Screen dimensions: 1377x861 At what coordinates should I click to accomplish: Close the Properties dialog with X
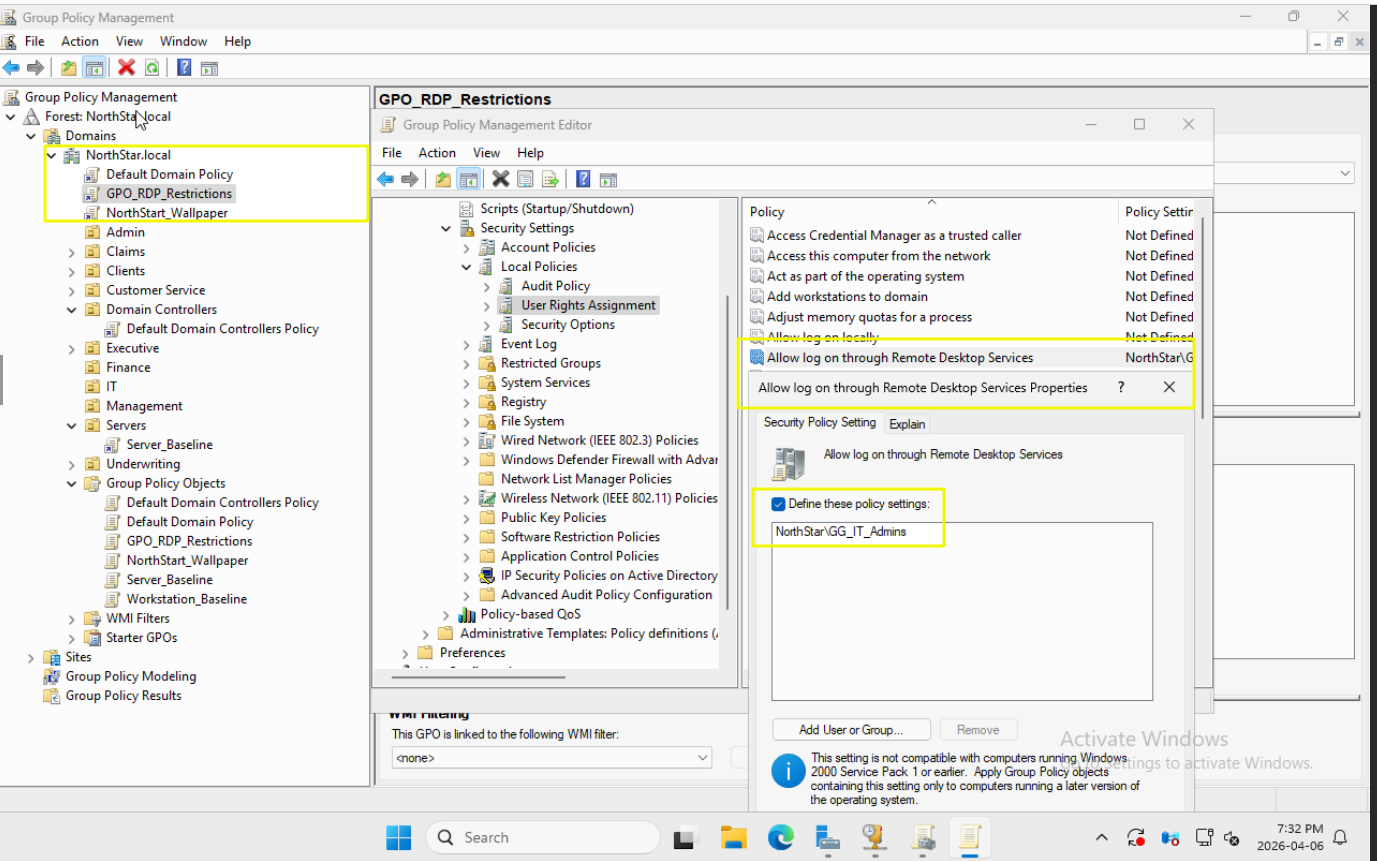pos(1169,387)
